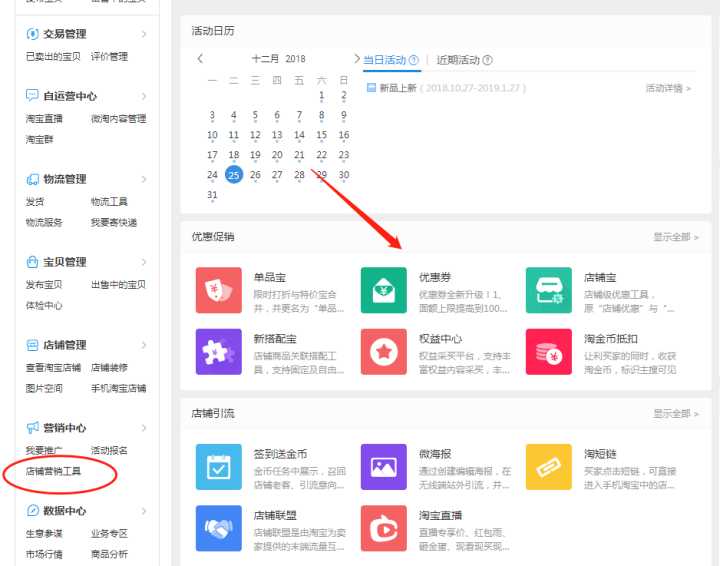Open the 淘宝直播 red play icon
Image resolution: width=720 pixels, height=566 pixels.
point(383,528)
